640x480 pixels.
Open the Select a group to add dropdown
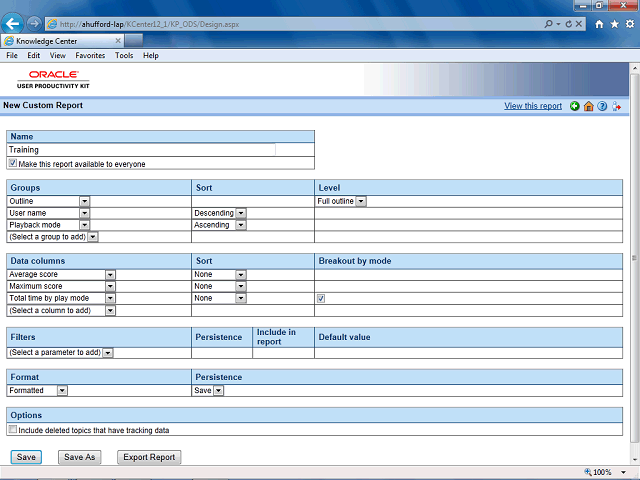point(93,237)
